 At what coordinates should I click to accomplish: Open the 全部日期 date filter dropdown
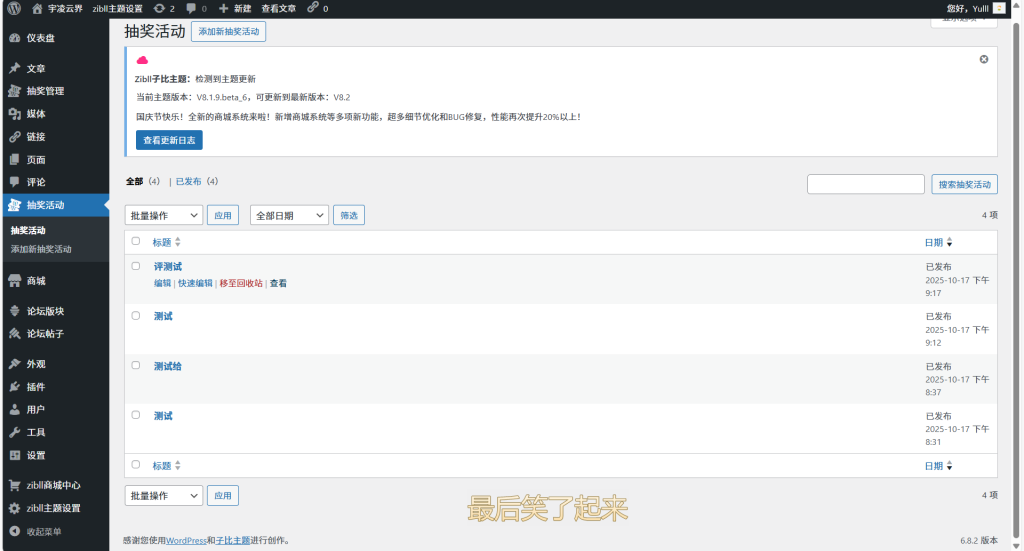289,215
